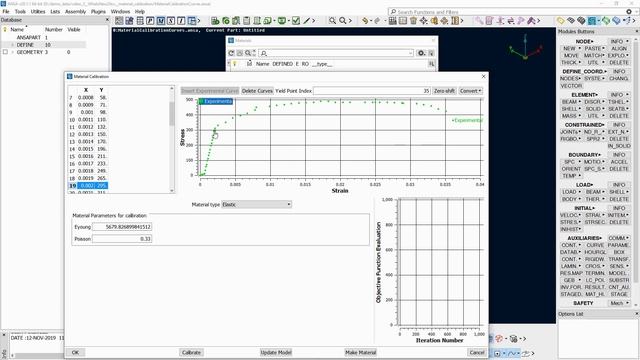
Task: Open the Assembly menu
Action: [x=76, y=11]
